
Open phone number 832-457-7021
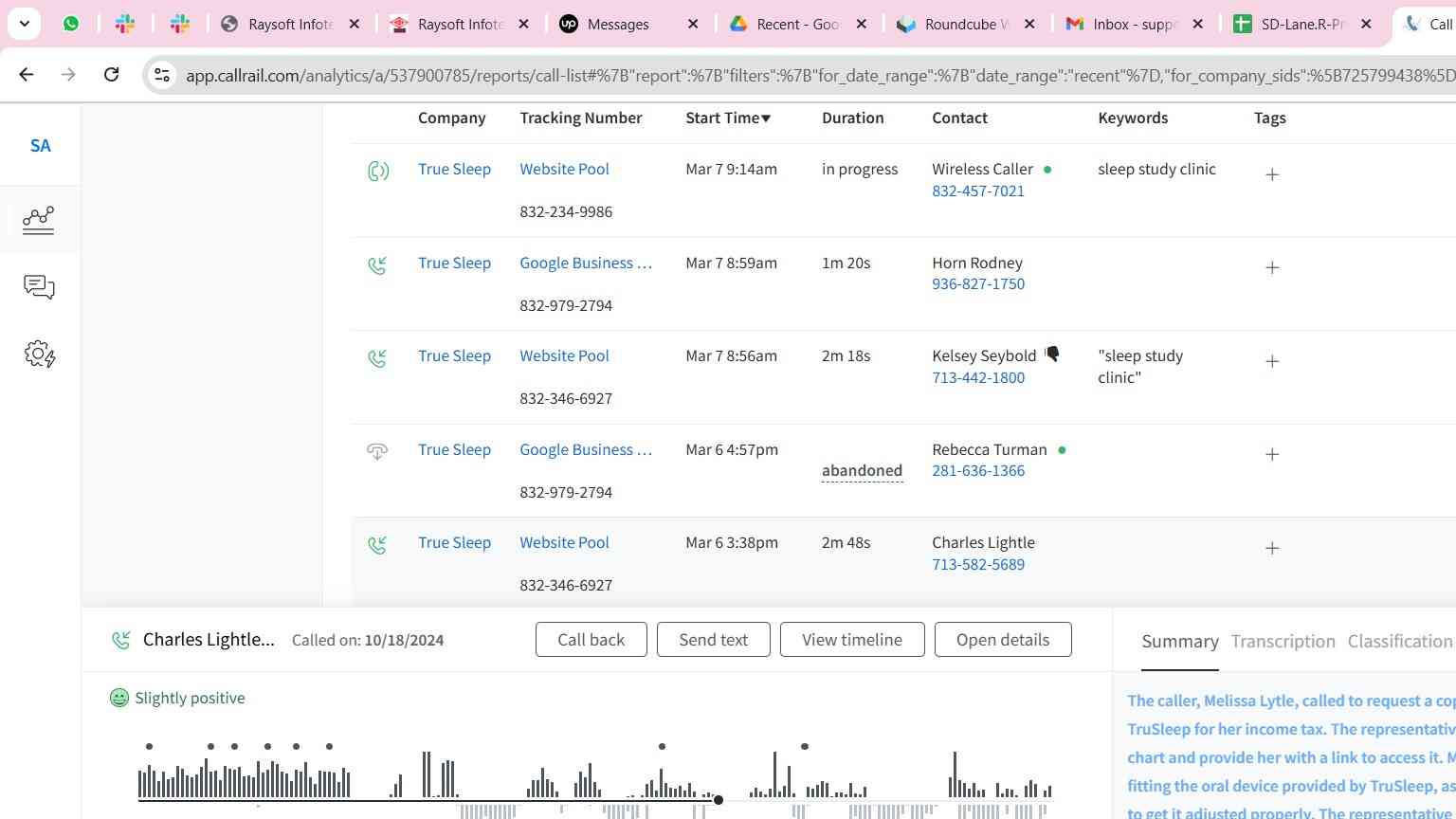(977, 191)
